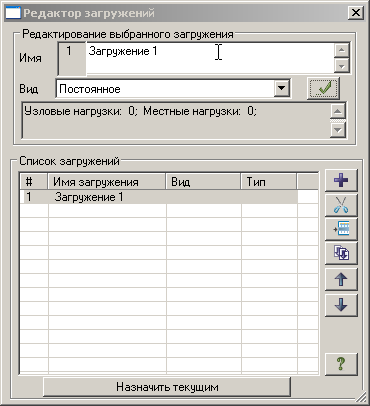Open the Вид dropdown showing Постоянное

[x=282, y=89]
